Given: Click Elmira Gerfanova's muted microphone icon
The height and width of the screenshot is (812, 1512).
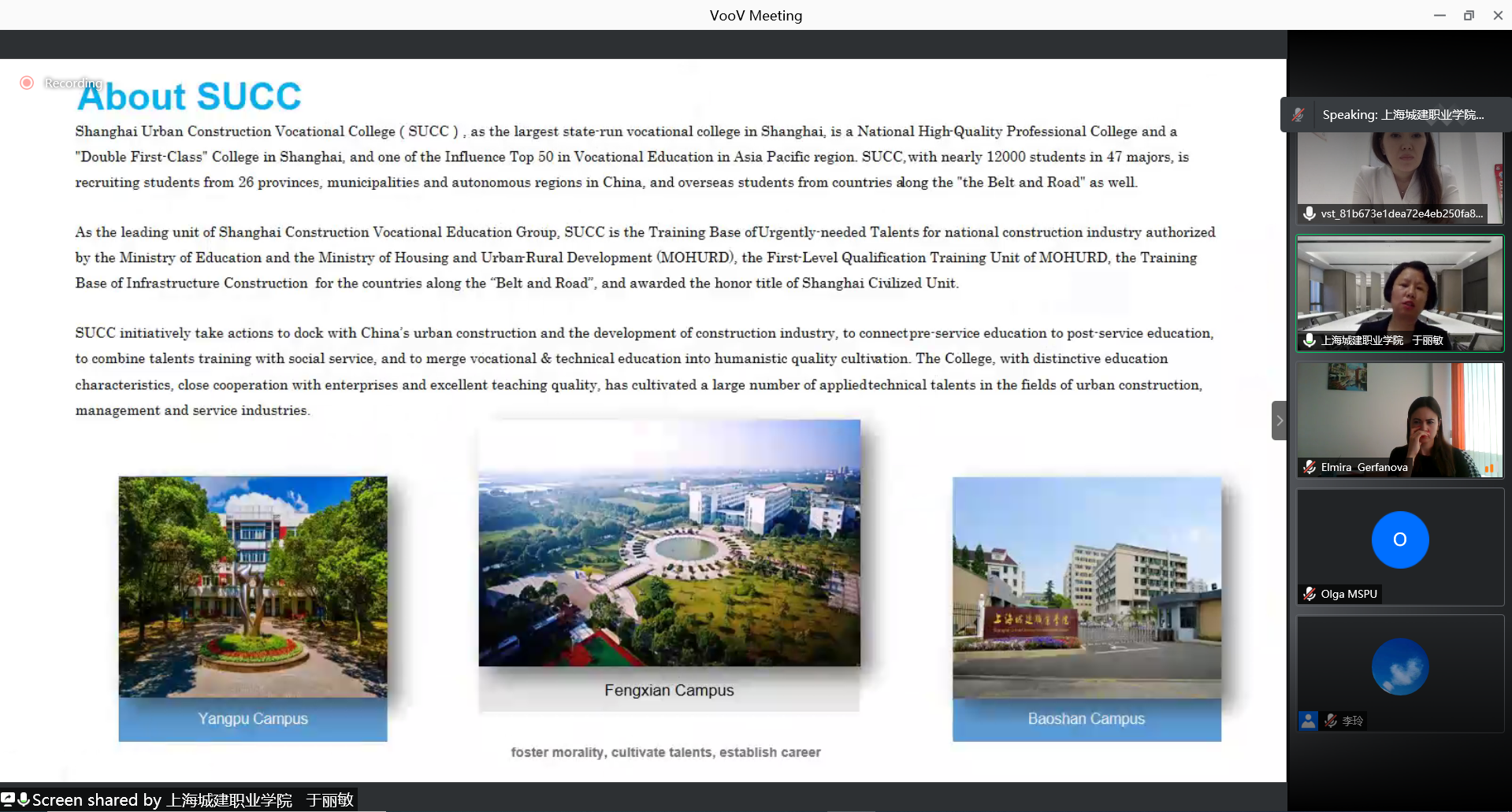Looking at the screenshot, I should (1309, 467).
